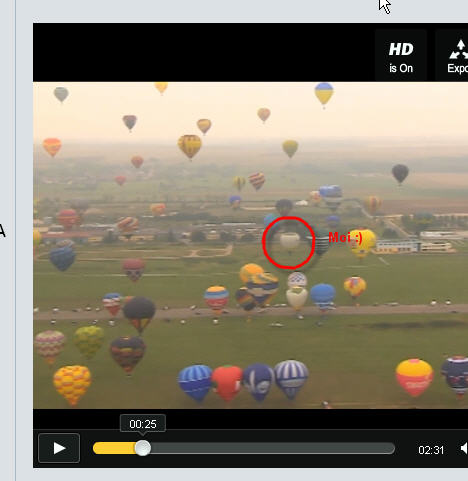468x481 pixels.
Task: Click the play button
Action: point(59,448)
